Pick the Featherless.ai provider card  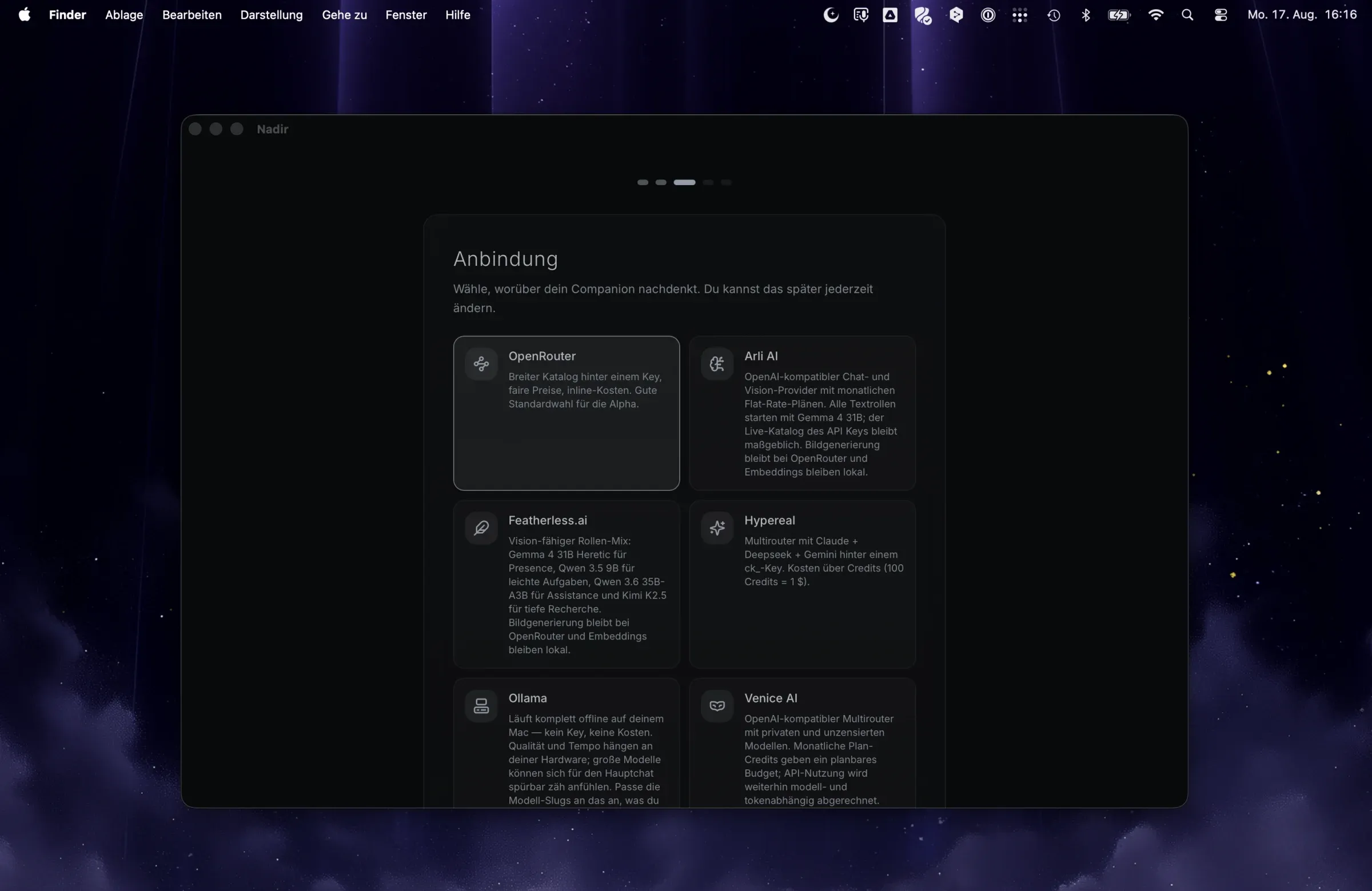point(566,584)
